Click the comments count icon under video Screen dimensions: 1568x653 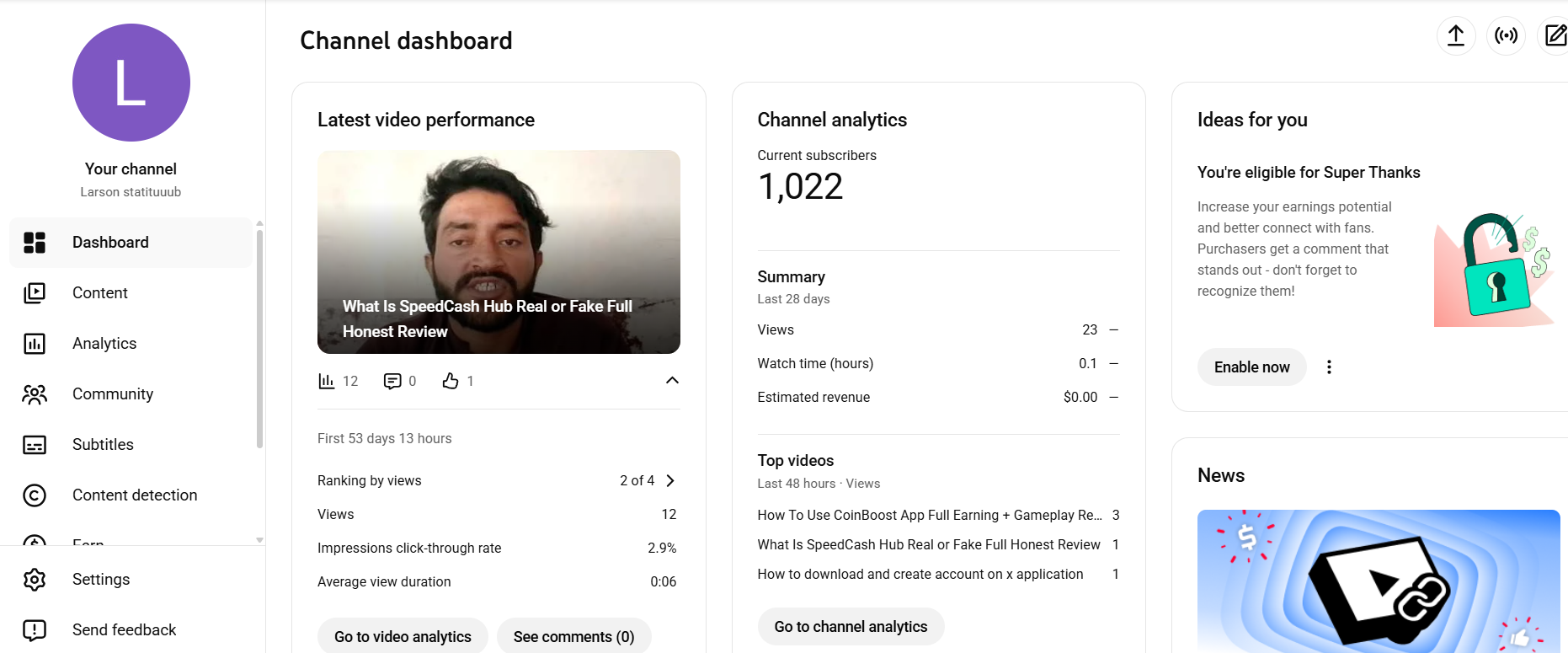[x=392, y=381]
